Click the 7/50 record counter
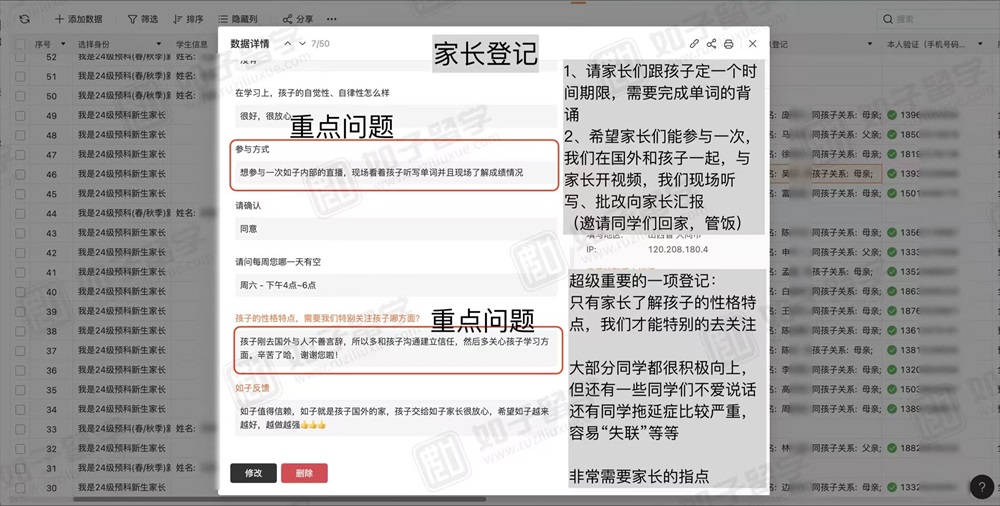 321,43
